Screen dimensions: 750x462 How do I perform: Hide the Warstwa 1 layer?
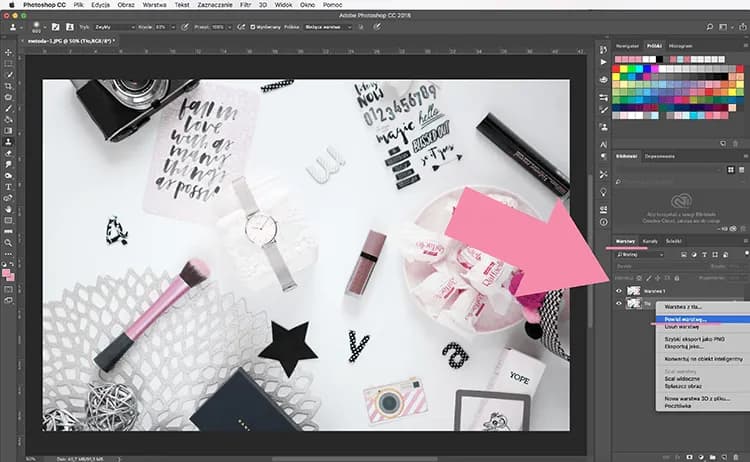coord(618,289)
